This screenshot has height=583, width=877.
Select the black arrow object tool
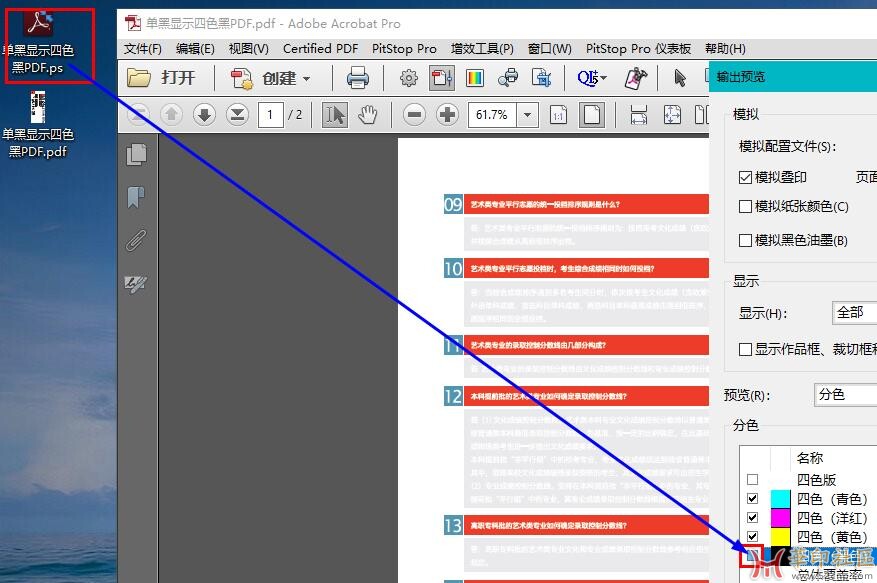pyautogui.click(x=680, y=78)
